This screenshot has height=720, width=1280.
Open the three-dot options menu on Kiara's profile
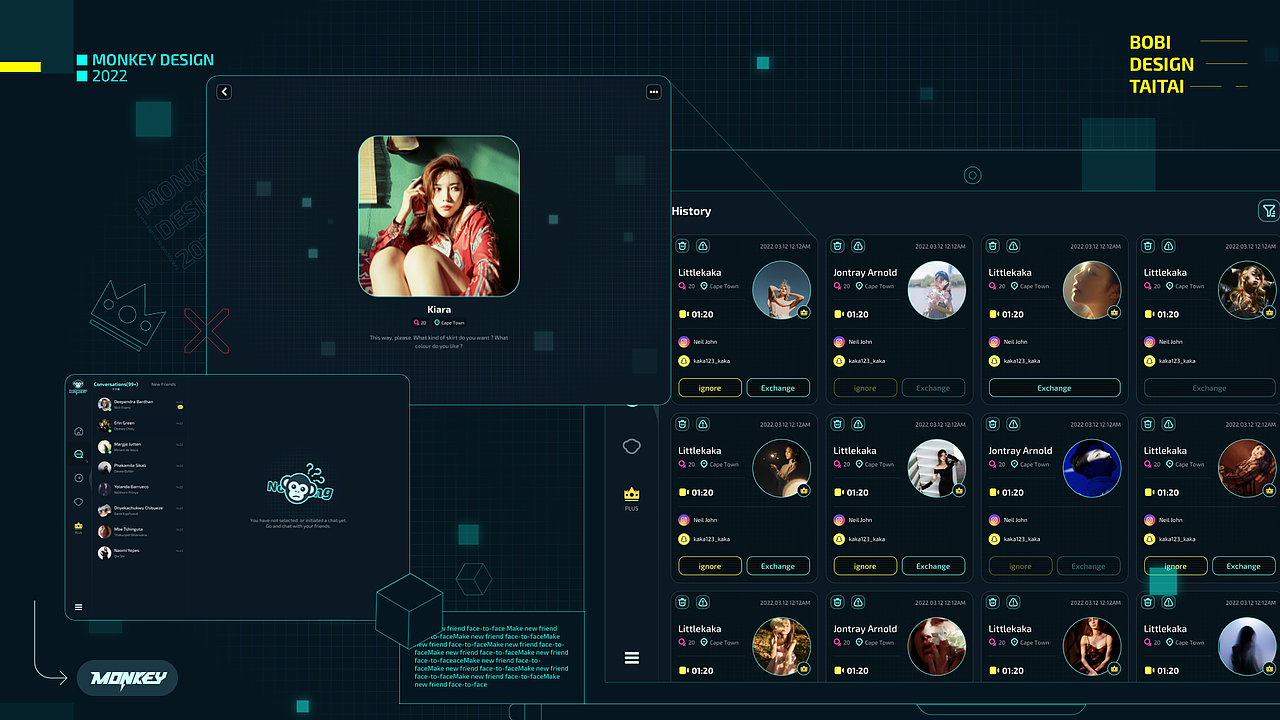653,91
